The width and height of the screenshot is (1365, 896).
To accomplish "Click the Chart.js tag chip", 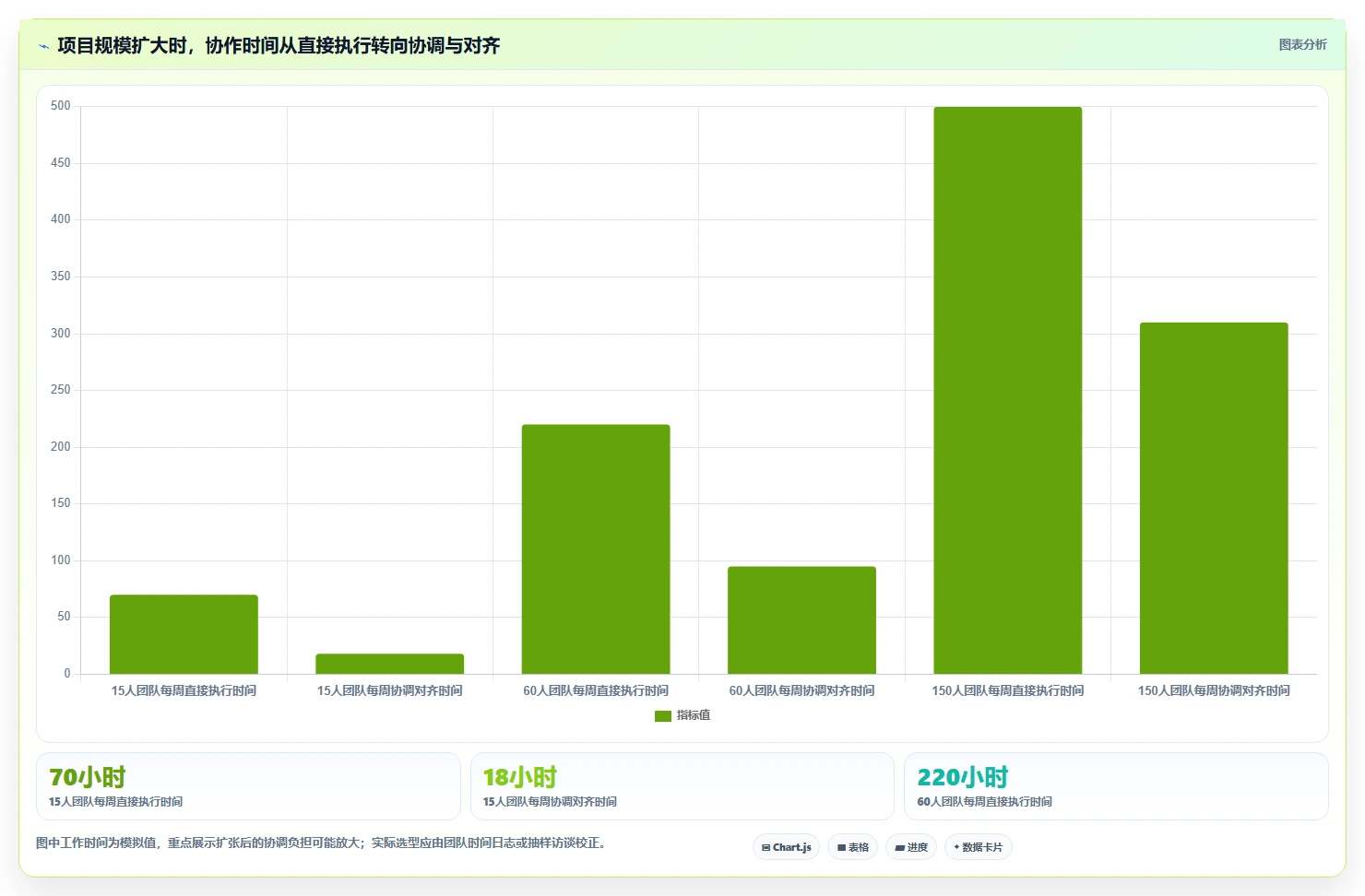I will tap(786, 847).
